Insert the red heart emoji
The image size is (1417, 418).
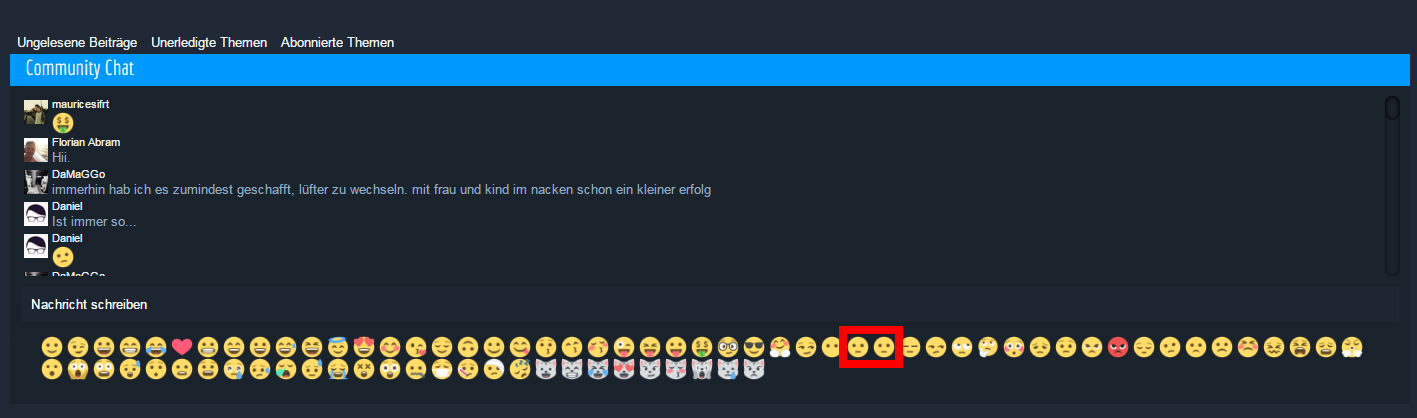(x=182, y=347)
